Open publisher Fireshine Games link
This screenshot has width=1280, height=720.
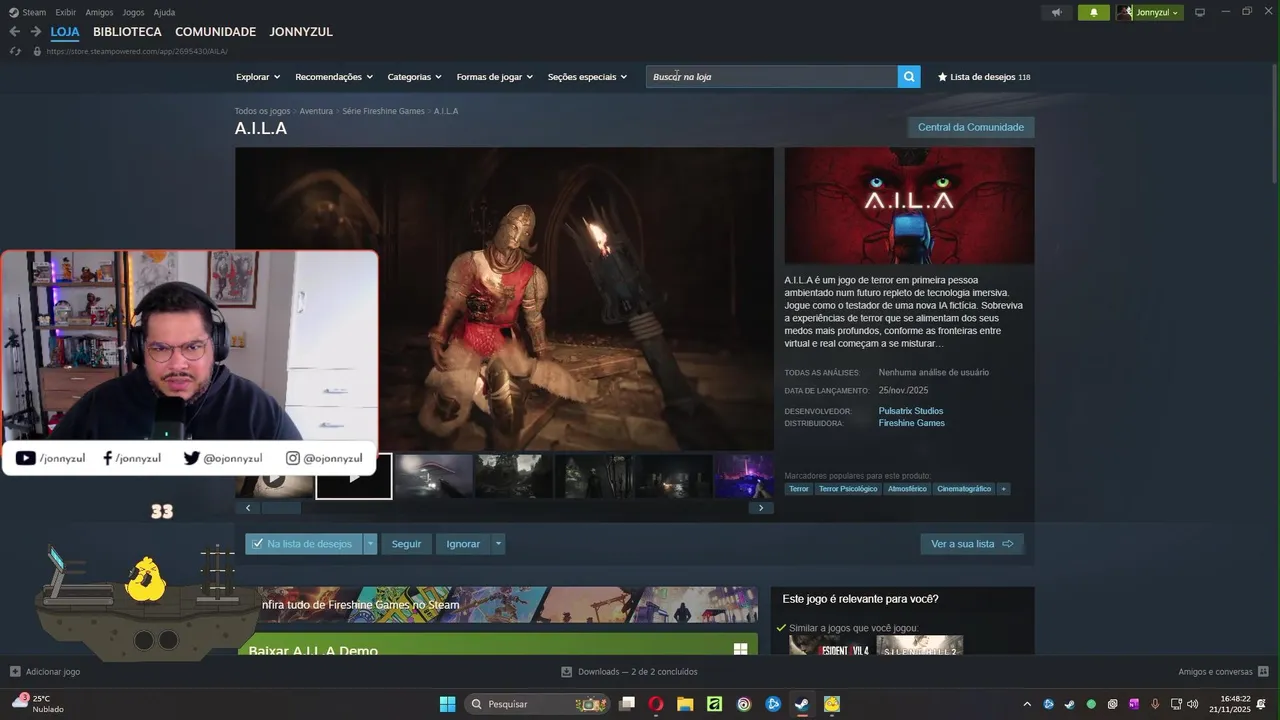pyautogui.click(x=911, y=423)
